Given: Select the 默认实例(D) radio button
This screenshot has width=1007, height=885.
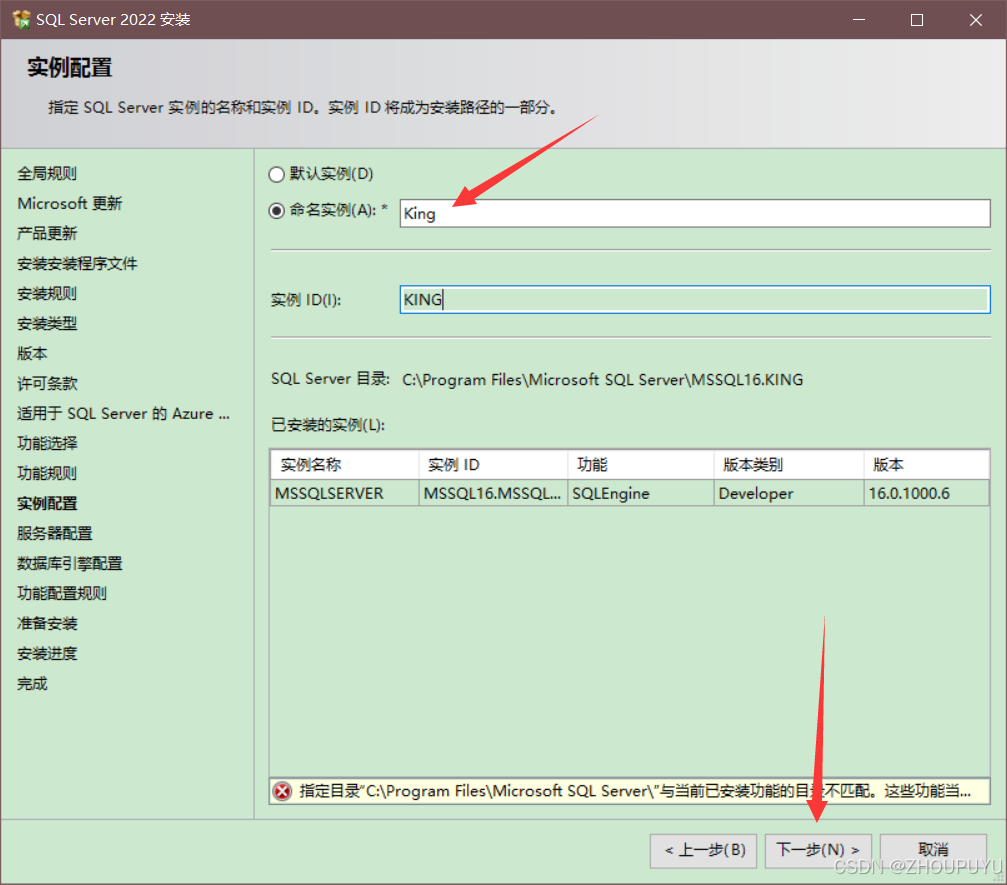Looking at the screenshot, I should 277,174.
